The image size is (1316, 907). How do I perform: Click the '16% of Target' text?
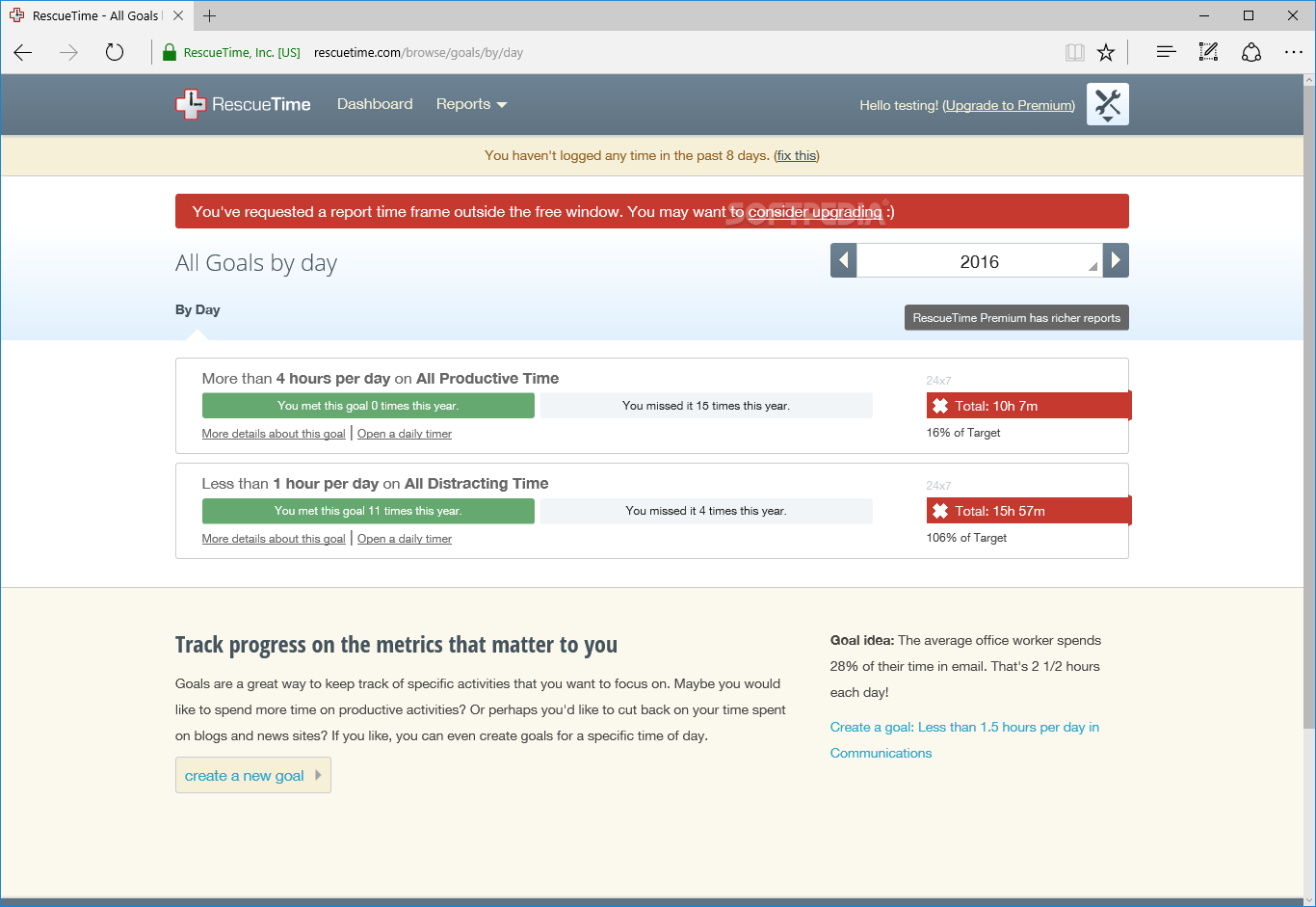[963, 433]
